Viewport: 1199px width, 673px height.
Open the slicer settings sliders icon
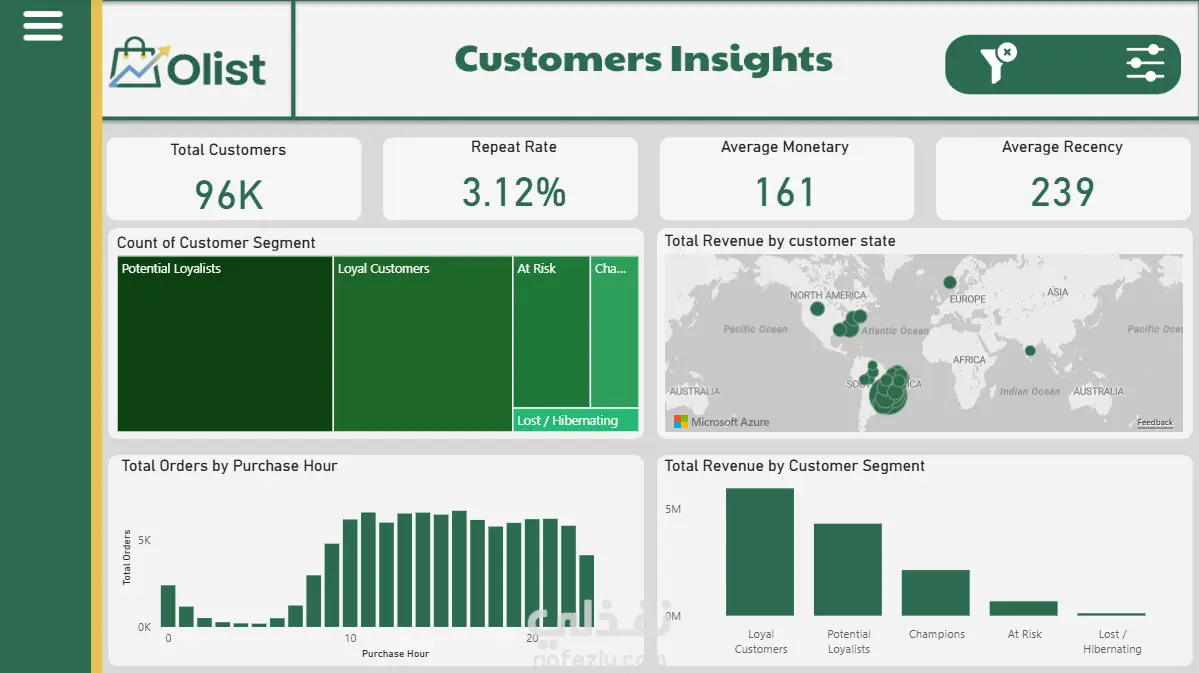click(x=1145, y=63)
